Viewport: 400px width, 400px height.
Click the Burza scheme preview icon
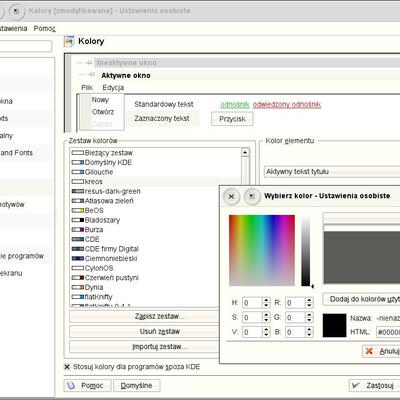point(78,230)
